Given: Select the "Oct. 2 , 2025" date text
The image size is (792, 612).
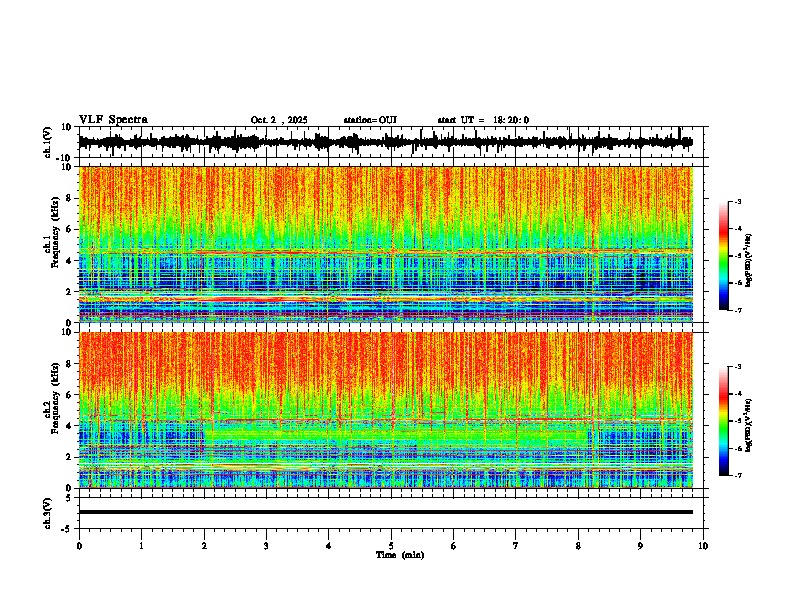Looking at the screenshot, I should 279,120.
